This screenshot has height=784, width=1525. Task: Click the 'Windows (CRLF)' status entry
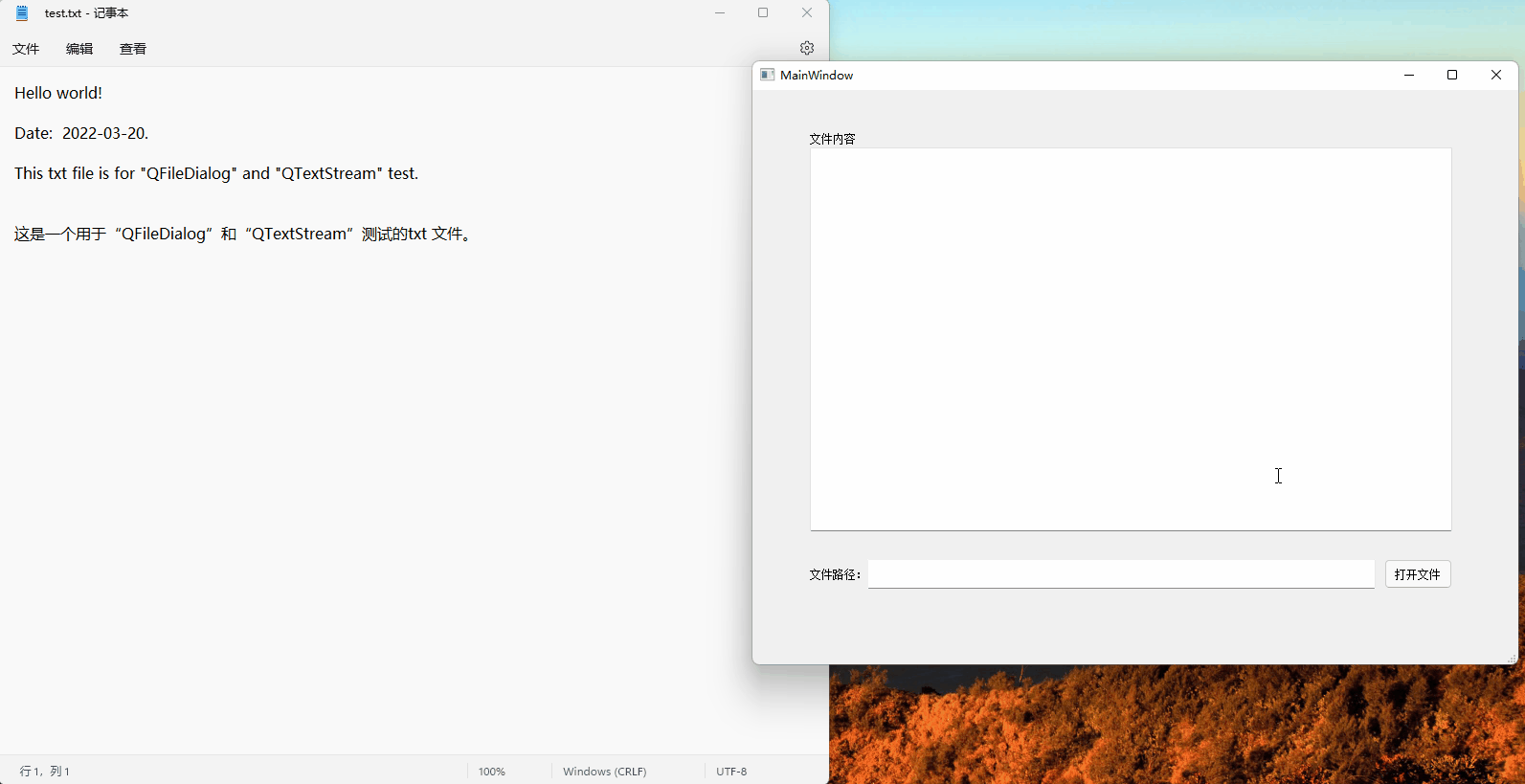[x=605, y=772]
